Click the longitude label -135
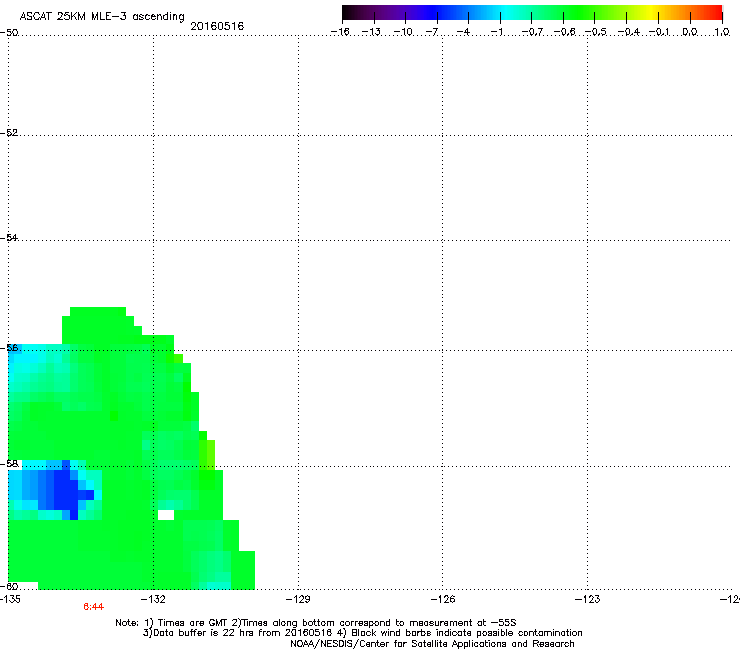The width and height of the screenshot is (740, 650). [10, 599]
